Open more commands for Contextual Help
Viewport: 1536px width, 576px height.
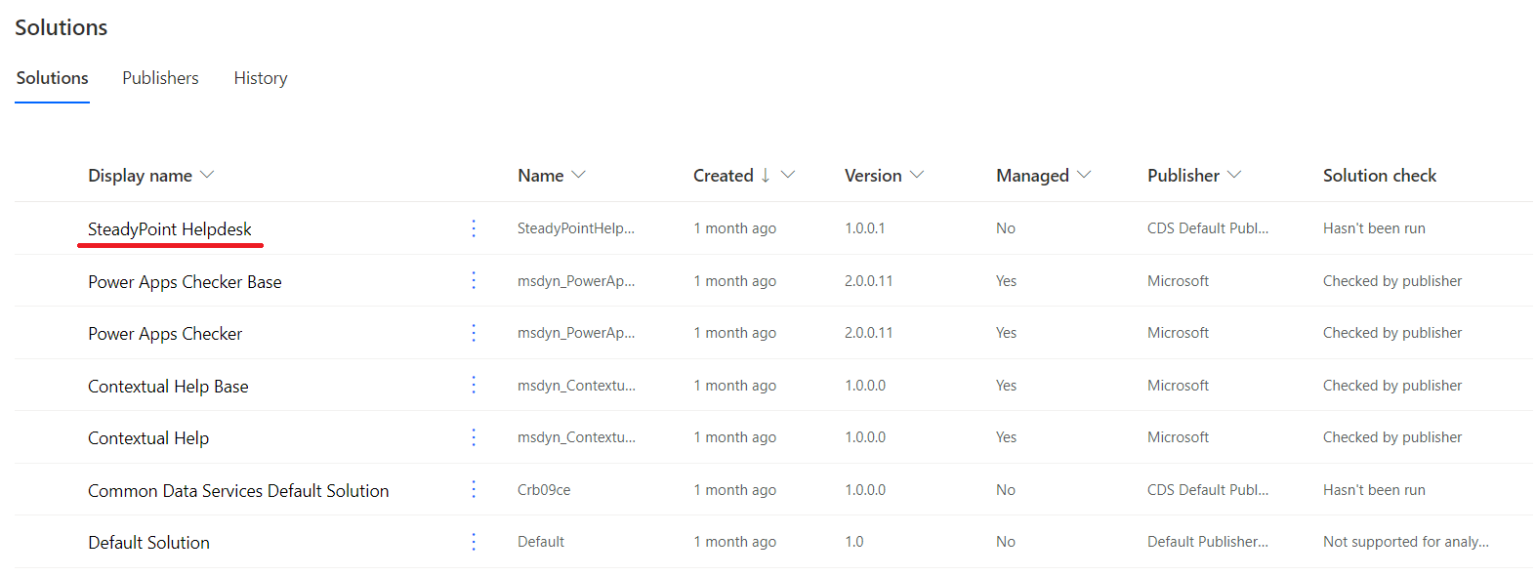tap(473, 437)
